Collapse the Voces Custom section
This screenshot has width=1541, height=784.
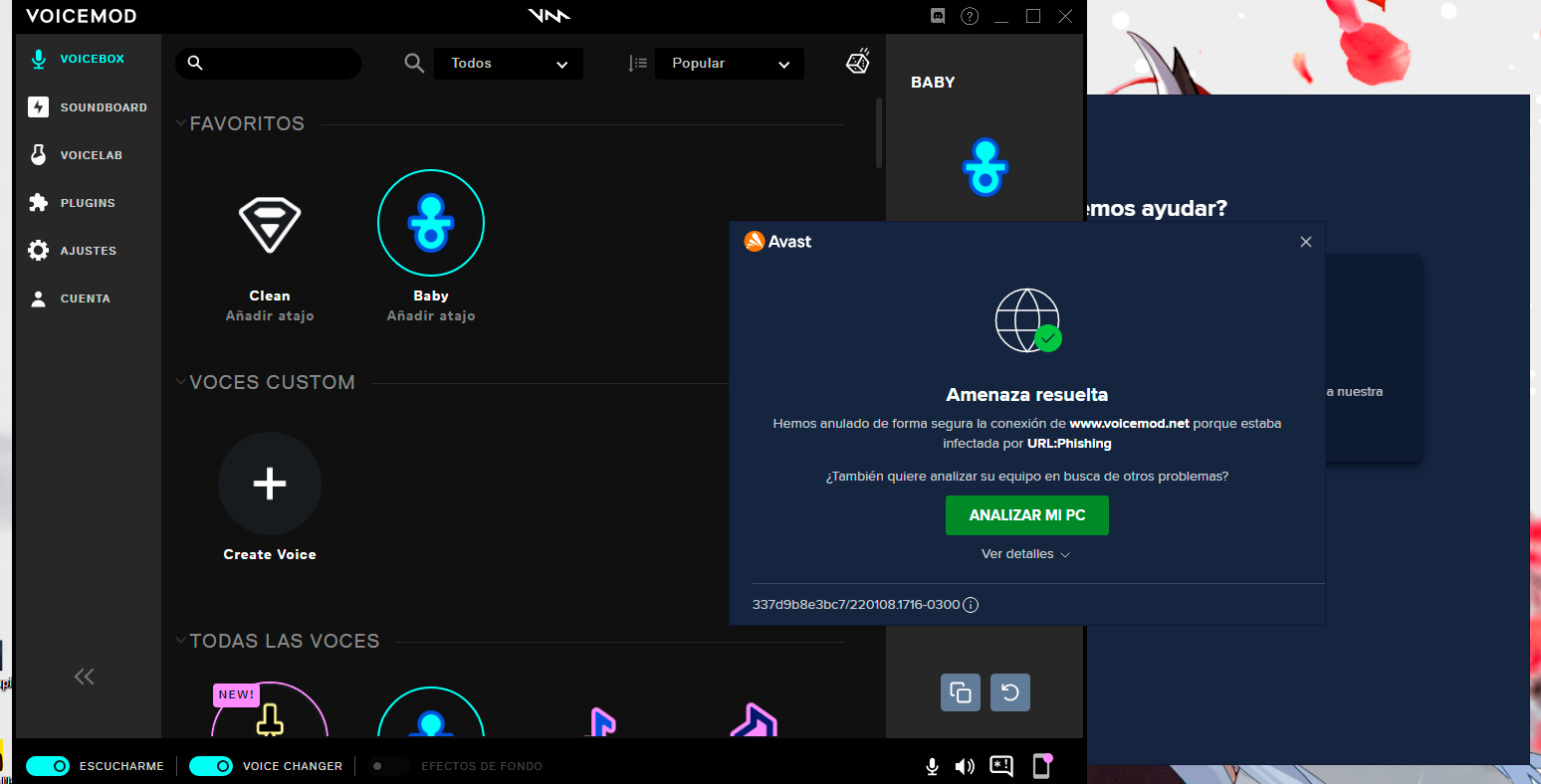coord(181,382)
